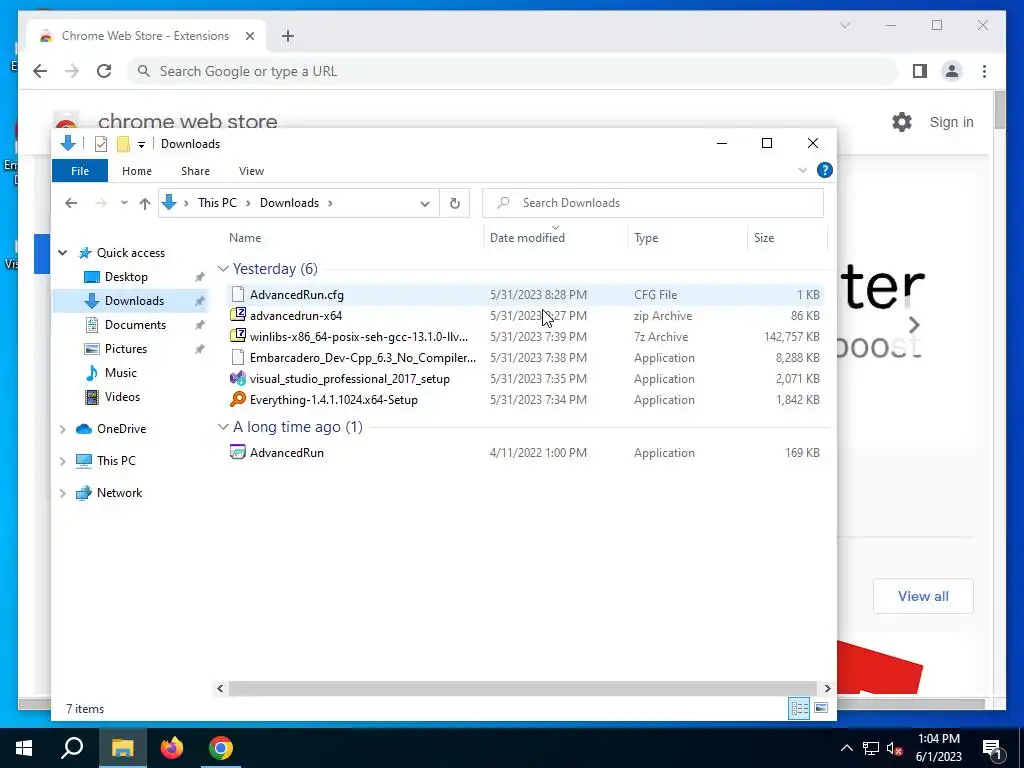Open the recent locations dropdown
1024x768 pixels.
click(x=124, y=203)
